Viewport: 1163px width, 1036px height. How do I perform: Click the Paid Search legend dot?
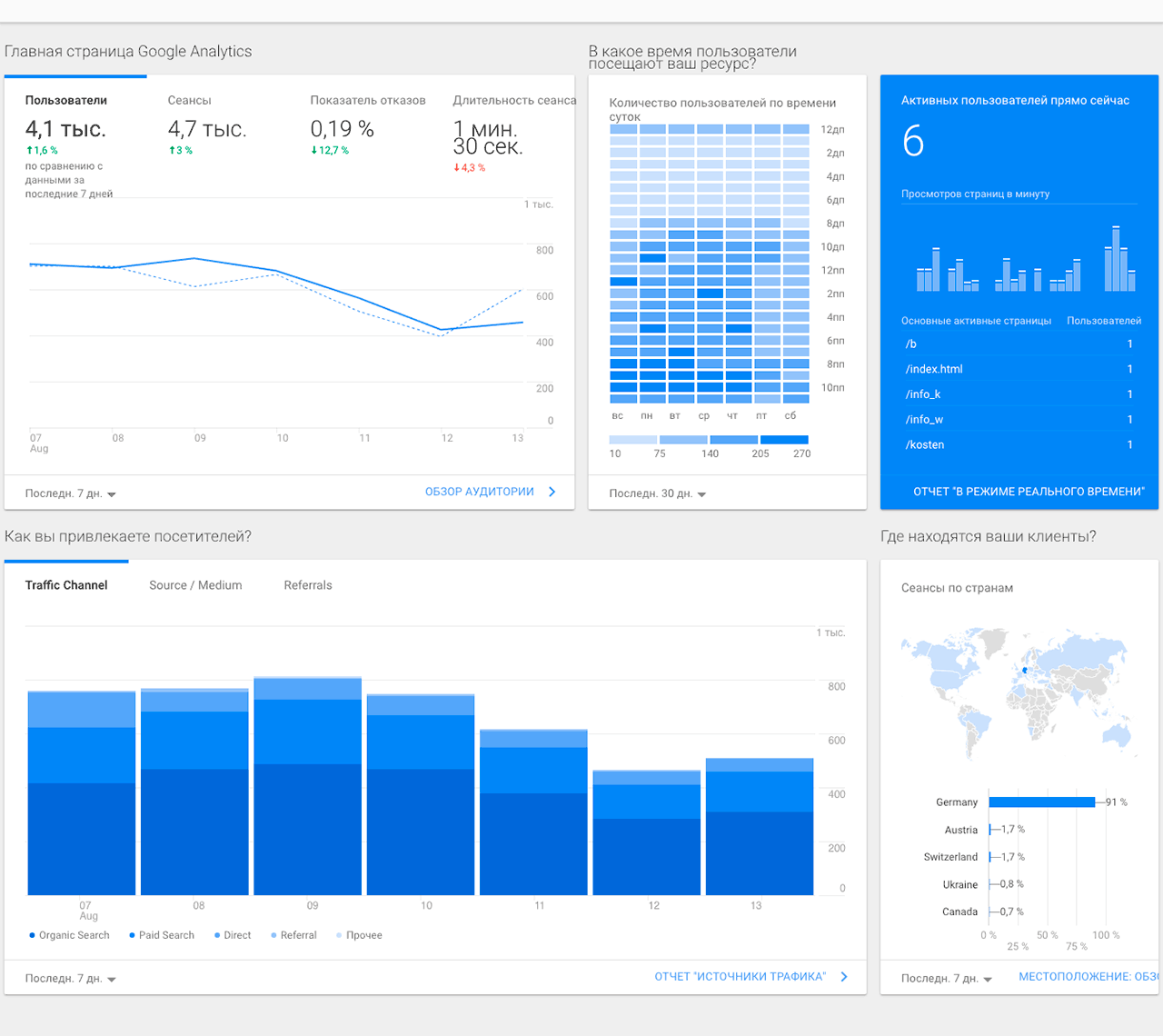coord(132,935)
